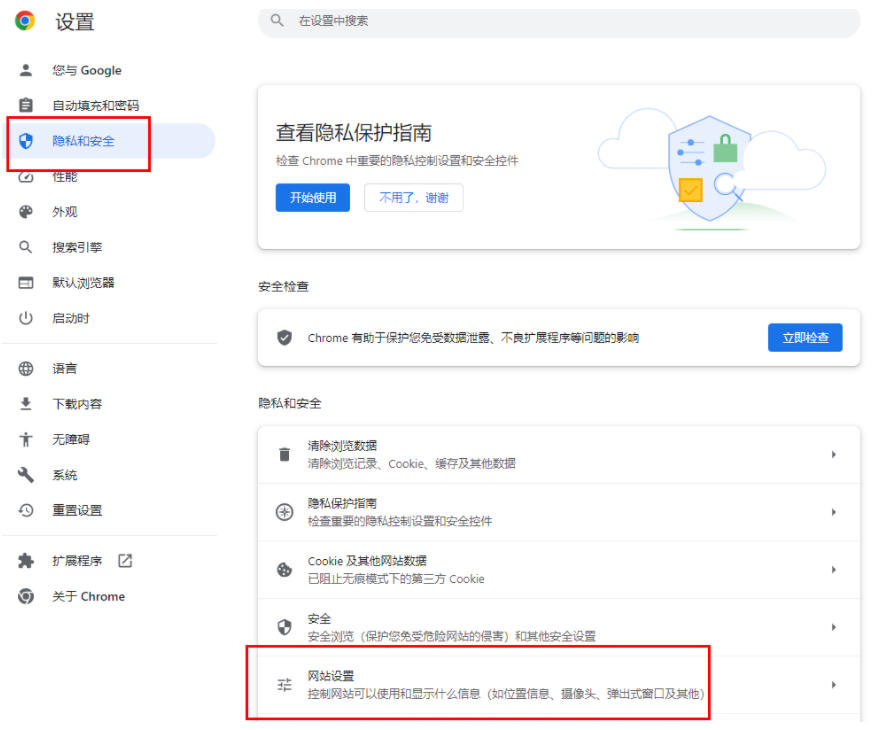Image resolution: width=877 pixels, height=730 pixels.
Task: Click the text 清除浏览记录、Cookie、缓存及其他数据
Action: (x=412, y=464)
